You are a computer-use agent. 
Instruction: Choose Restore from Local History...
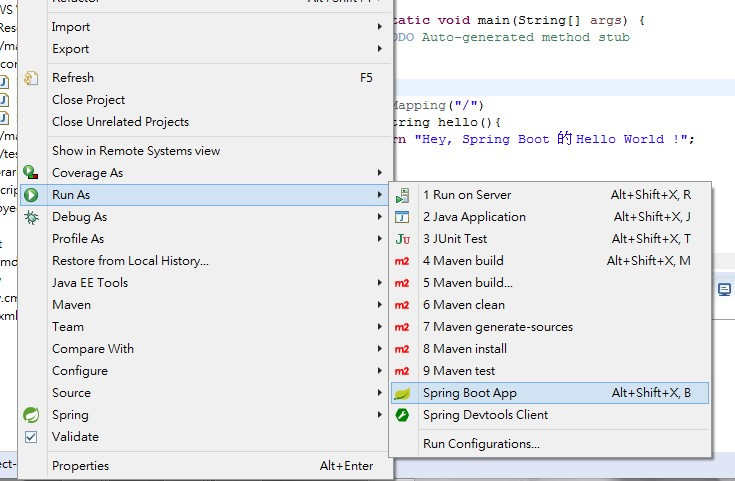coord(205,261)
